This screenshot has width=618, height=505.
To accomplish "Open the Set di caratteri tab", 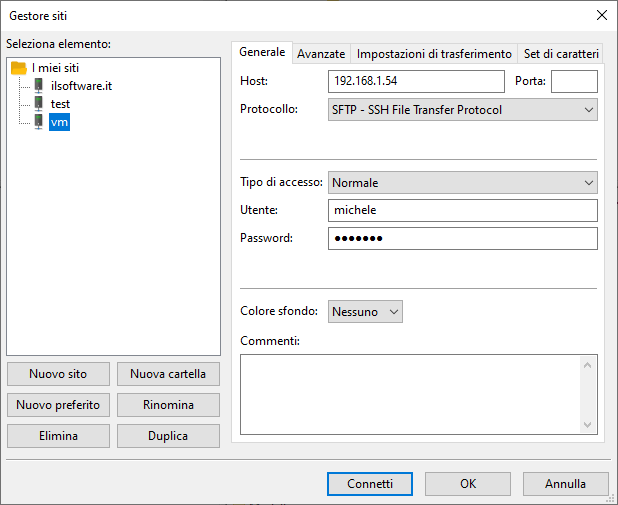I will click(x=561, y=54).
